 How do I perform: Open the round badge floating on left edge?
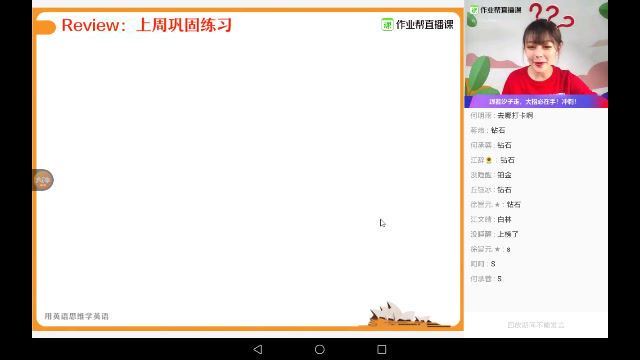(x=42, y=180)
